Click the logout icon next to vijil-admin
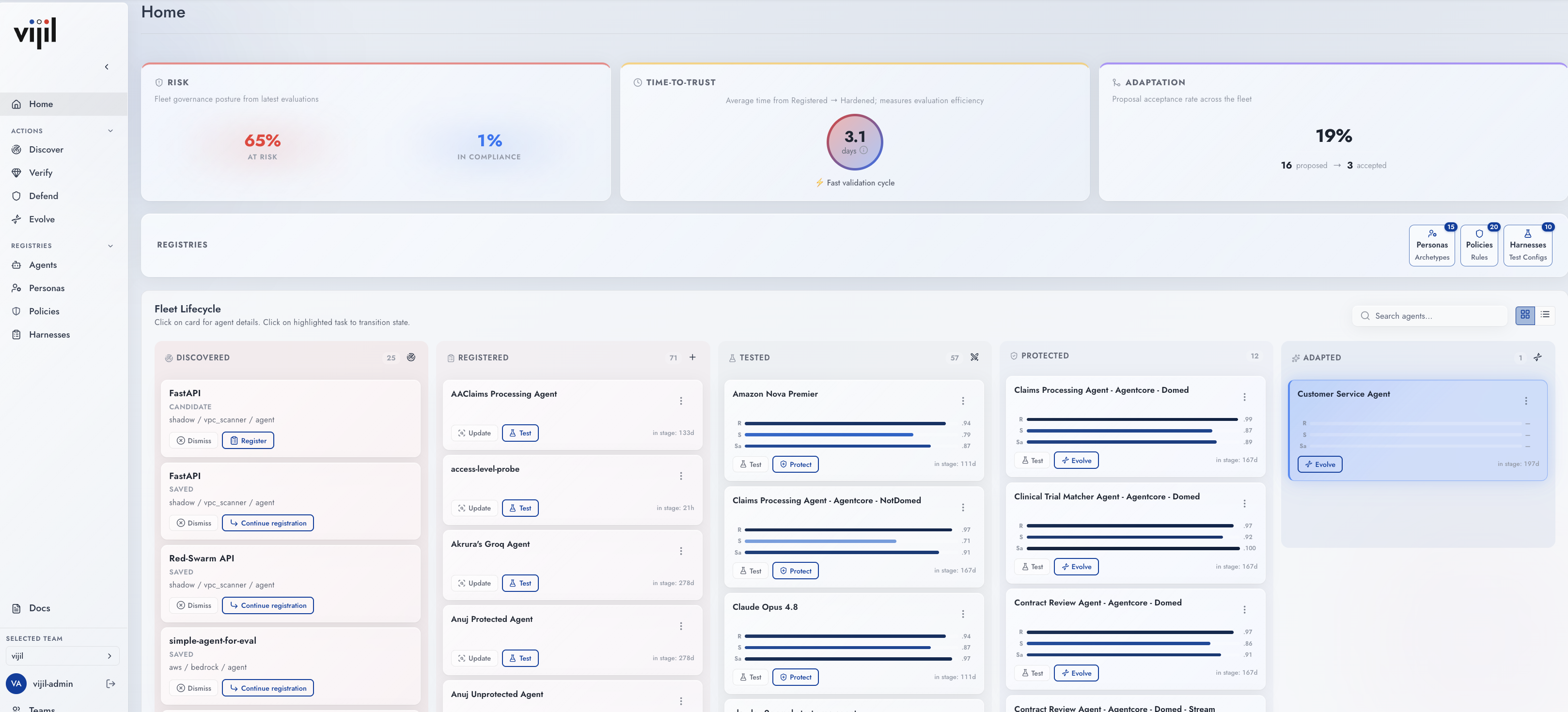1568x712 pixels. tap(111, 684)
